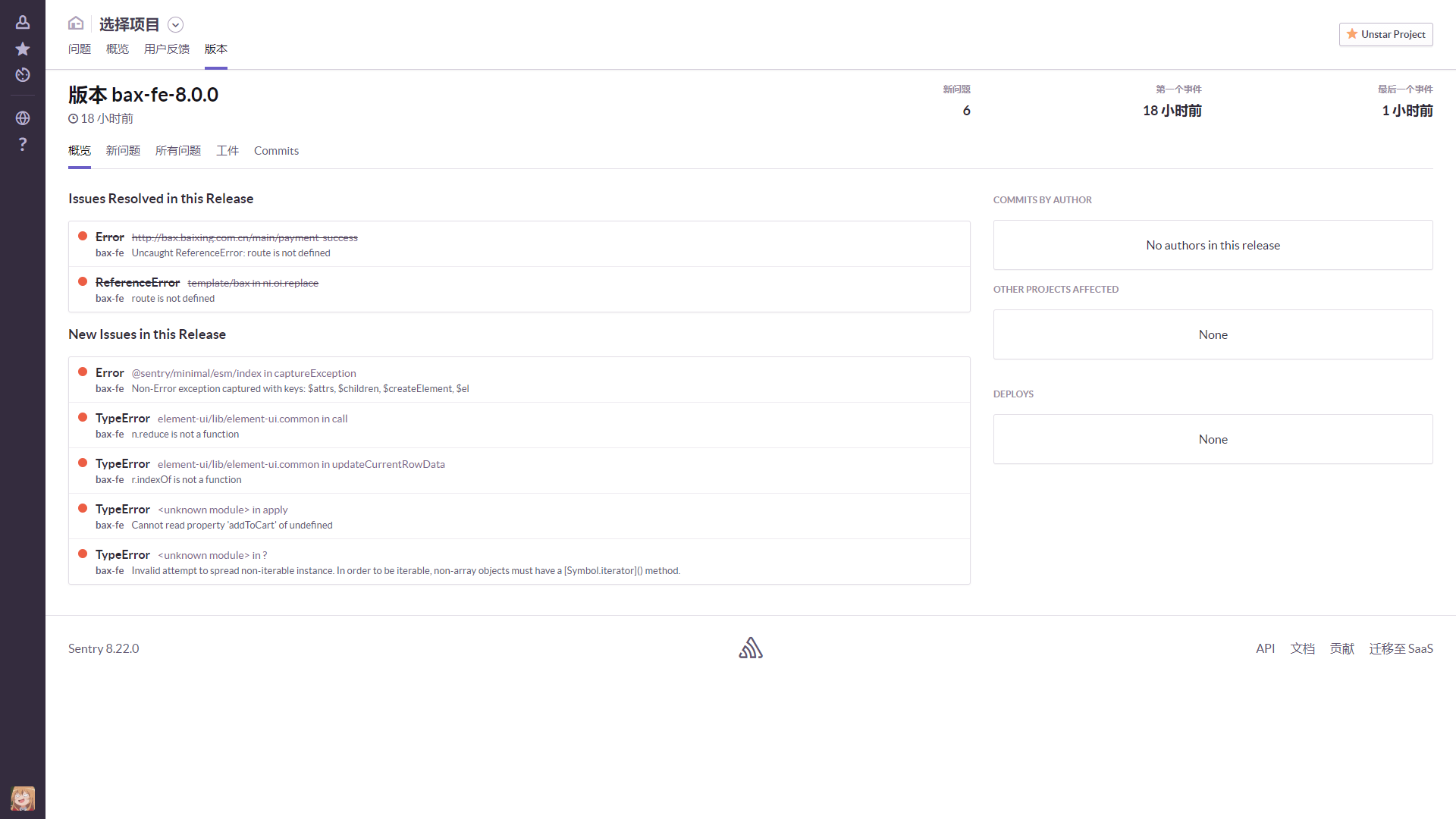Viewport: 1456px width, 819px height.
Task: Open the resolved ReferenceError issue
Action: (x=137, y=283)
